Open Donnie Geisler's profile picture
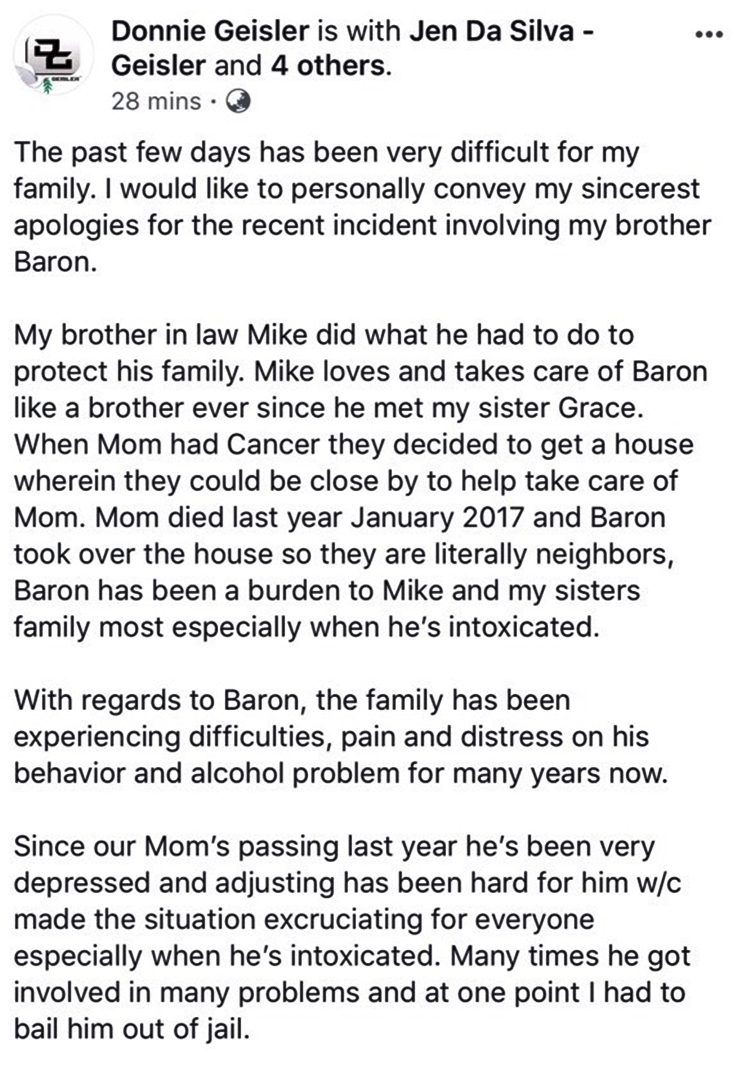750x1073 pixels. 53,57
